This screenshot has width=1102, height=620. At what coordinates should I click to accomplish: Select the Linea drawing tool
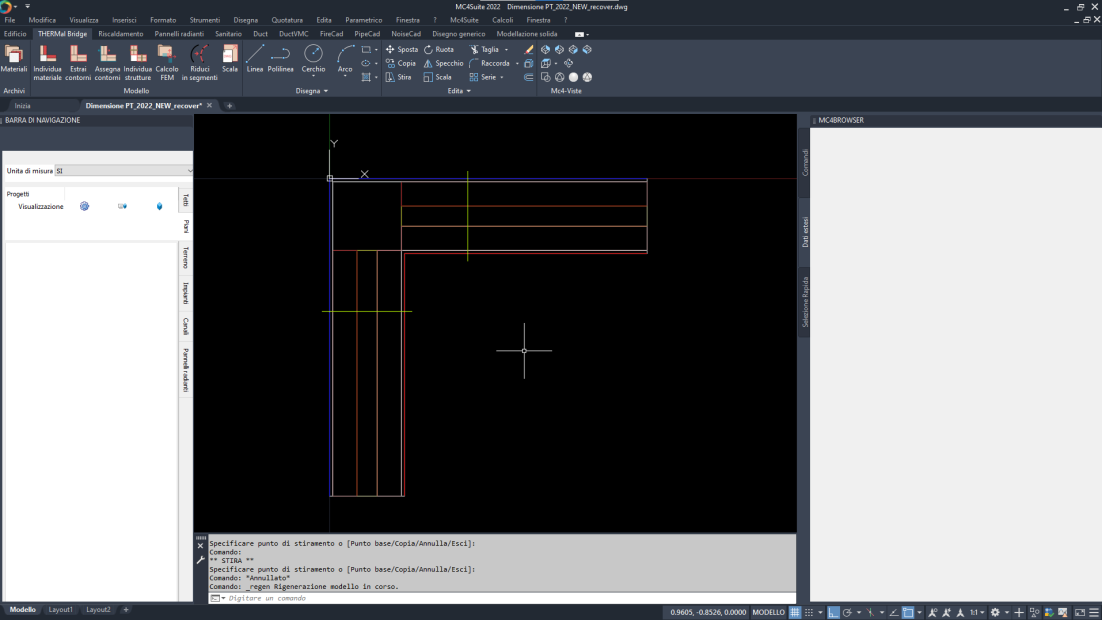[255, 59]
